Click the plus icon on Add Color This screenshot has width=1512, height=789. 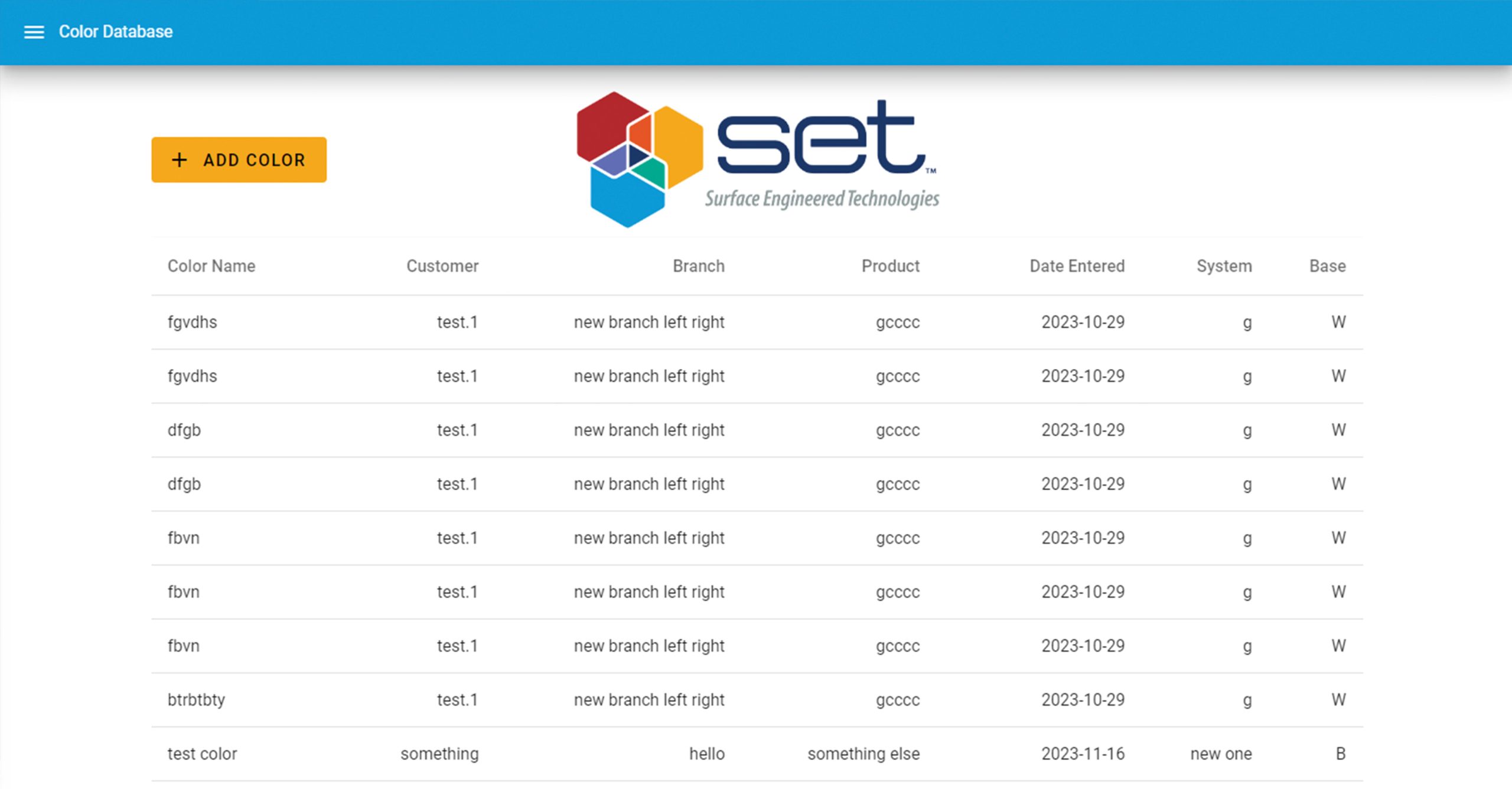pos(180,159)
